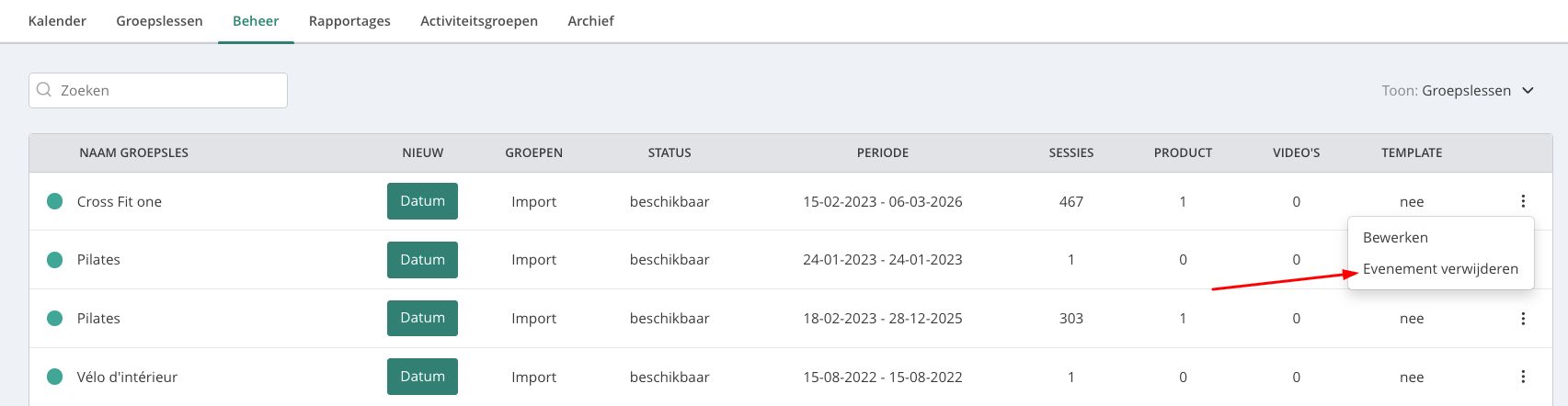1568x406 pixels.
Task: Click the magnifier icon in search box
Action: tap(43, 90)
